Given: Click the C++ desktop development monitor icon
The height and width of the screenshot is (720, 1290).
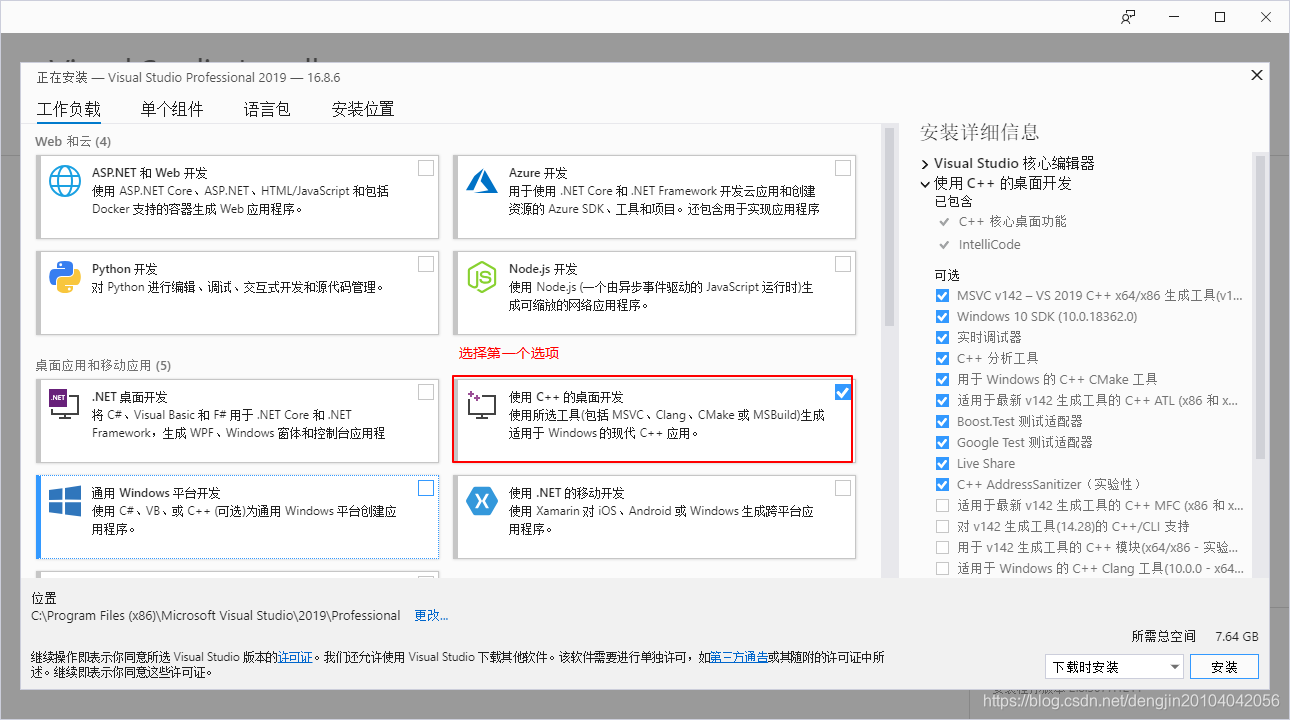Looking at the screenshot, I should 482,404.
